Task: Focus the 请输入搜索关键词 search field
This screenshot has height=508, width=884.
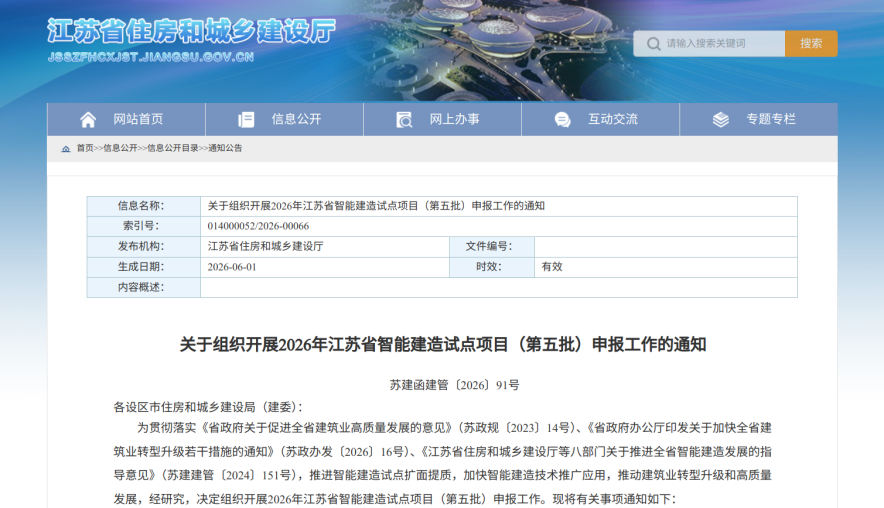Action: coord(709,43)
